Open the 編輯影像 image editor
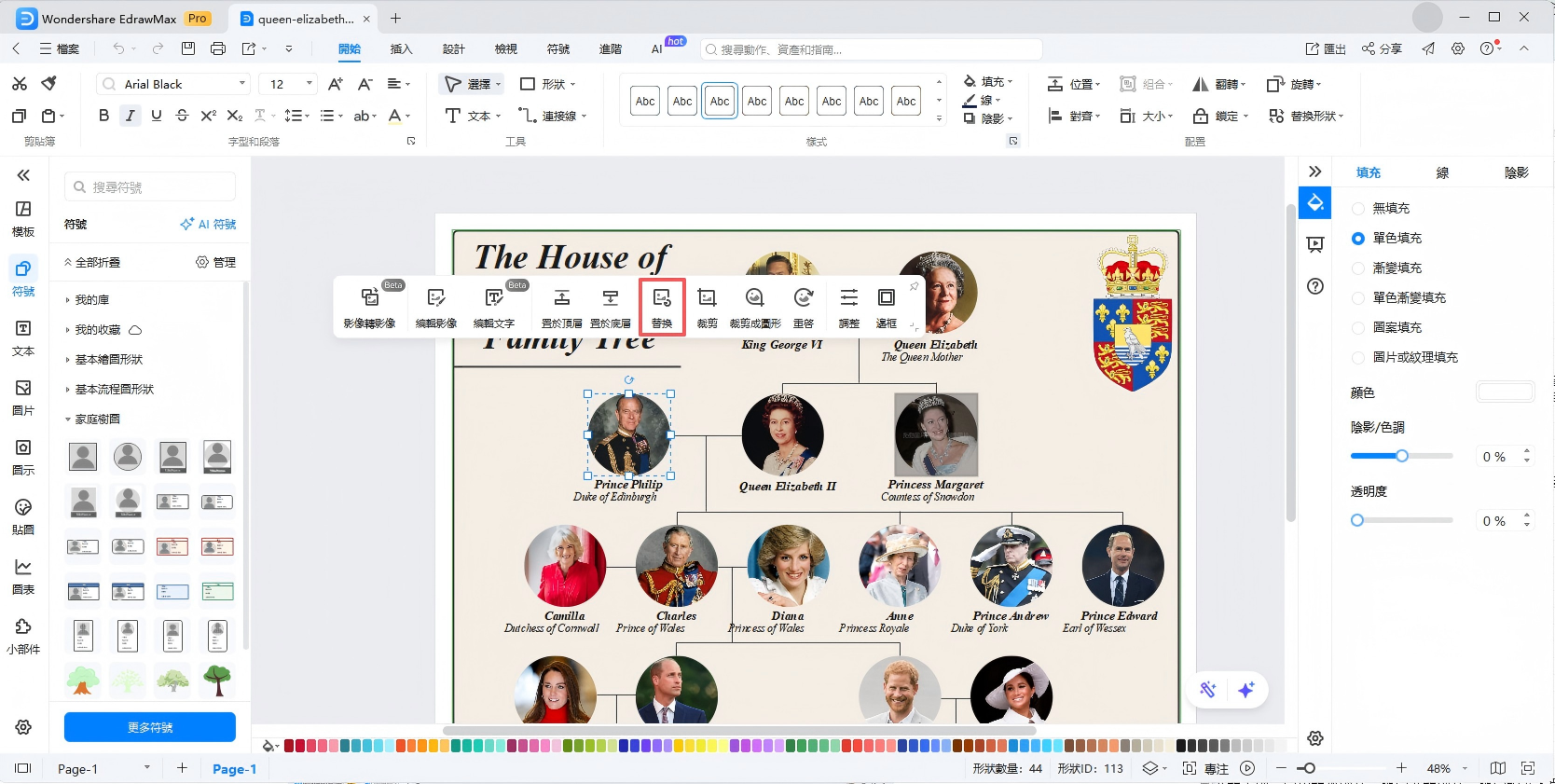The width and height of the screenshot is (1555, 784). [x=435, y=306]
